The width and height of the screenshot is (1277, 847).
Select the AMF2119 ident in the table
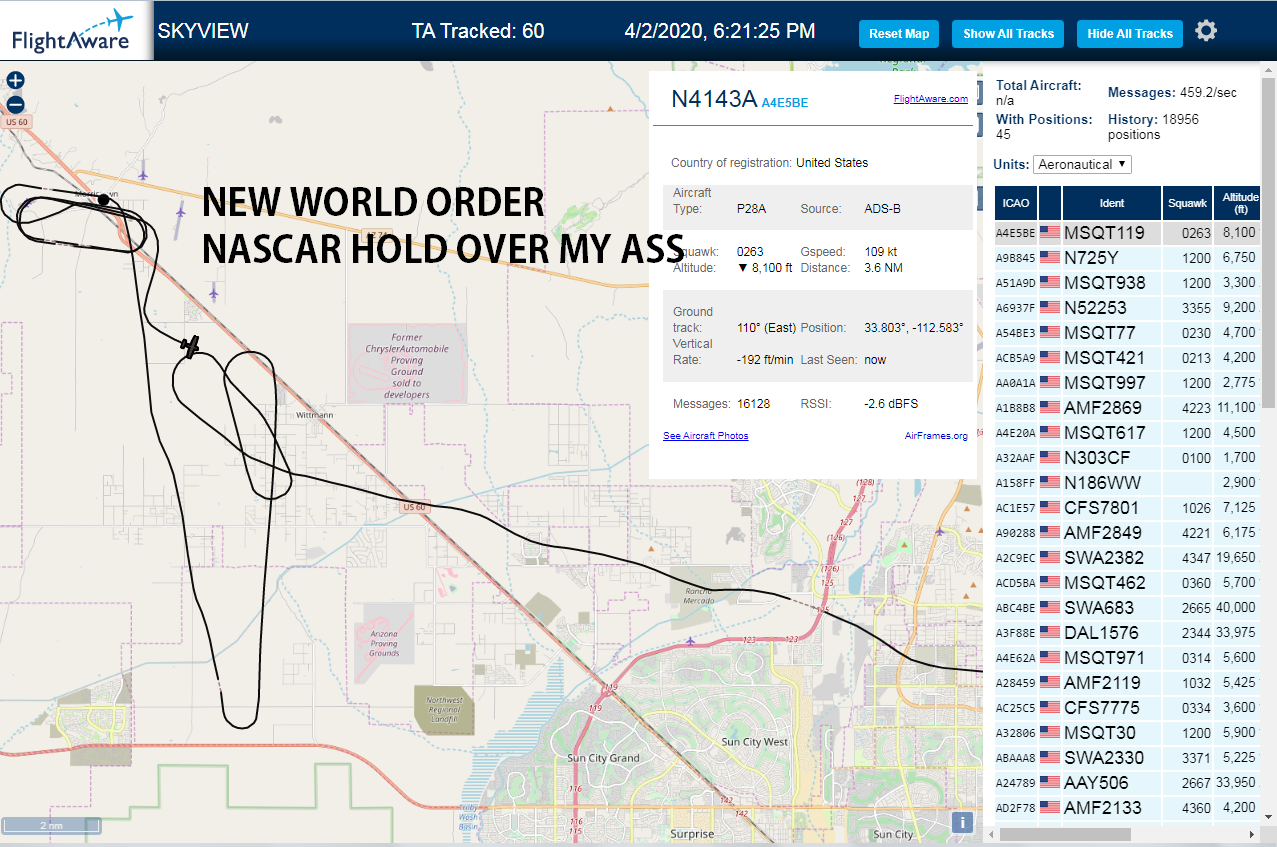1103,683
